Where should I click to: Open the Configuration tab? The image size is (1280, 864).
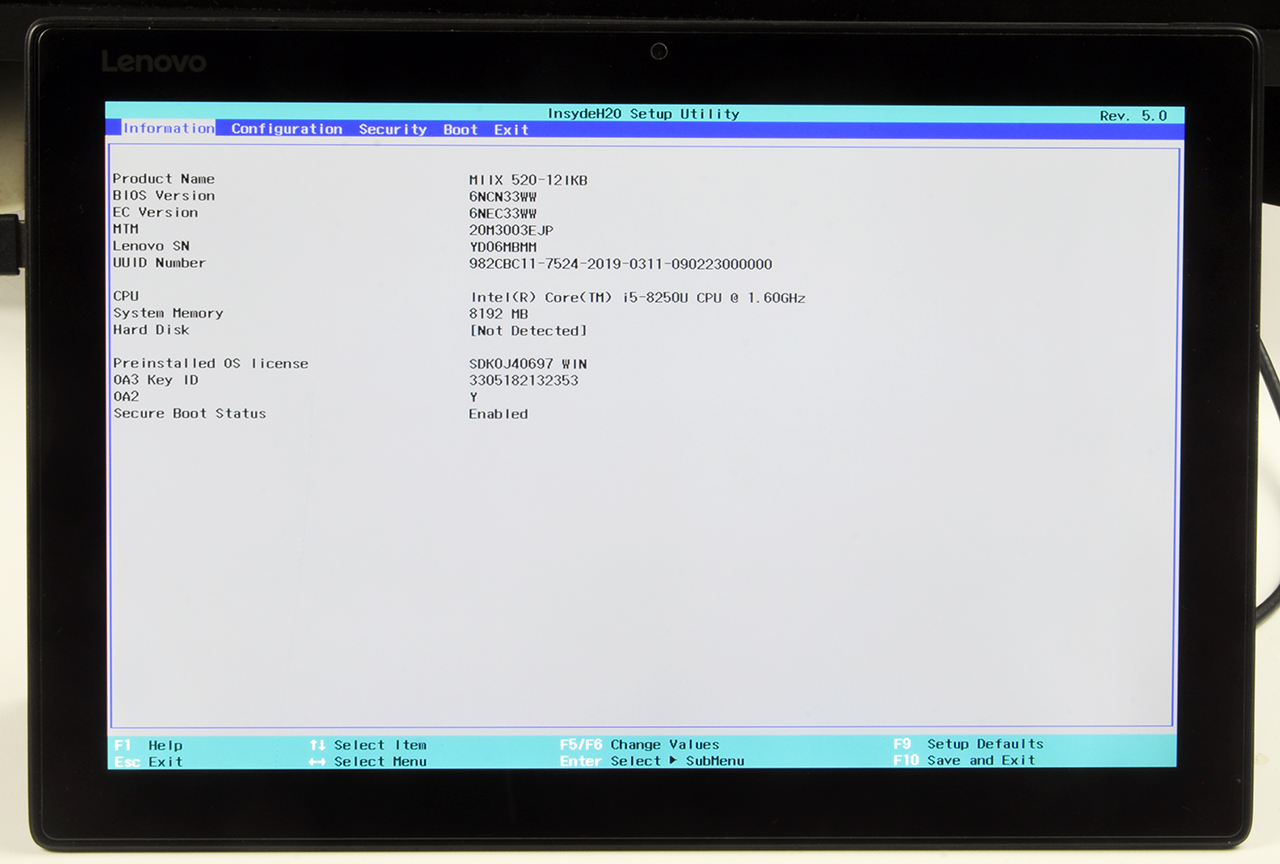[286, 129]
